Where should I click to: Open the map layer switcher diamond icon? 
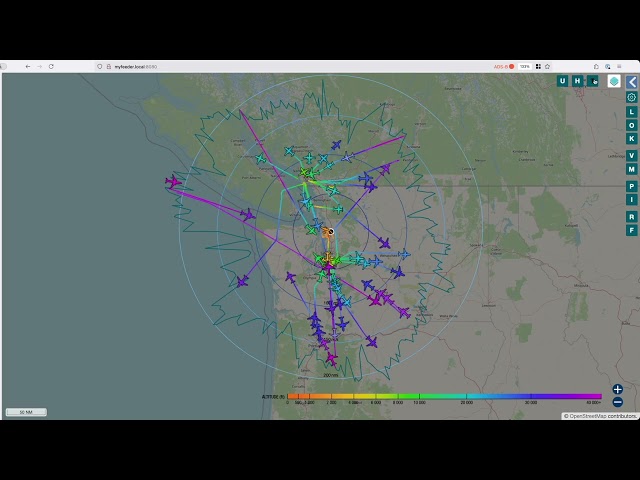point(614,81)
